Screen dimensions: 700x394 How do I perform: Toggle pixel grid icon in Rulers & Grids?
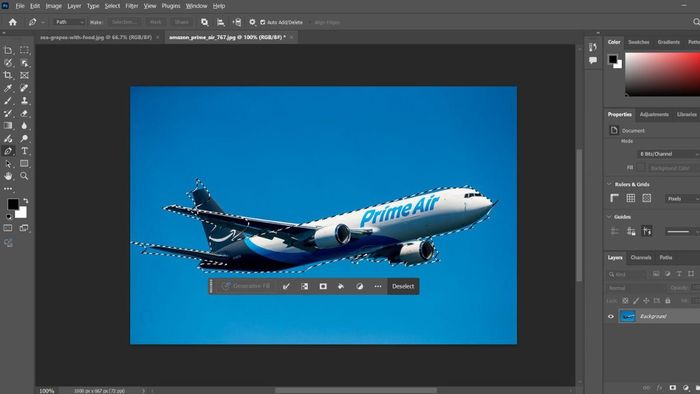coord(646,198)
